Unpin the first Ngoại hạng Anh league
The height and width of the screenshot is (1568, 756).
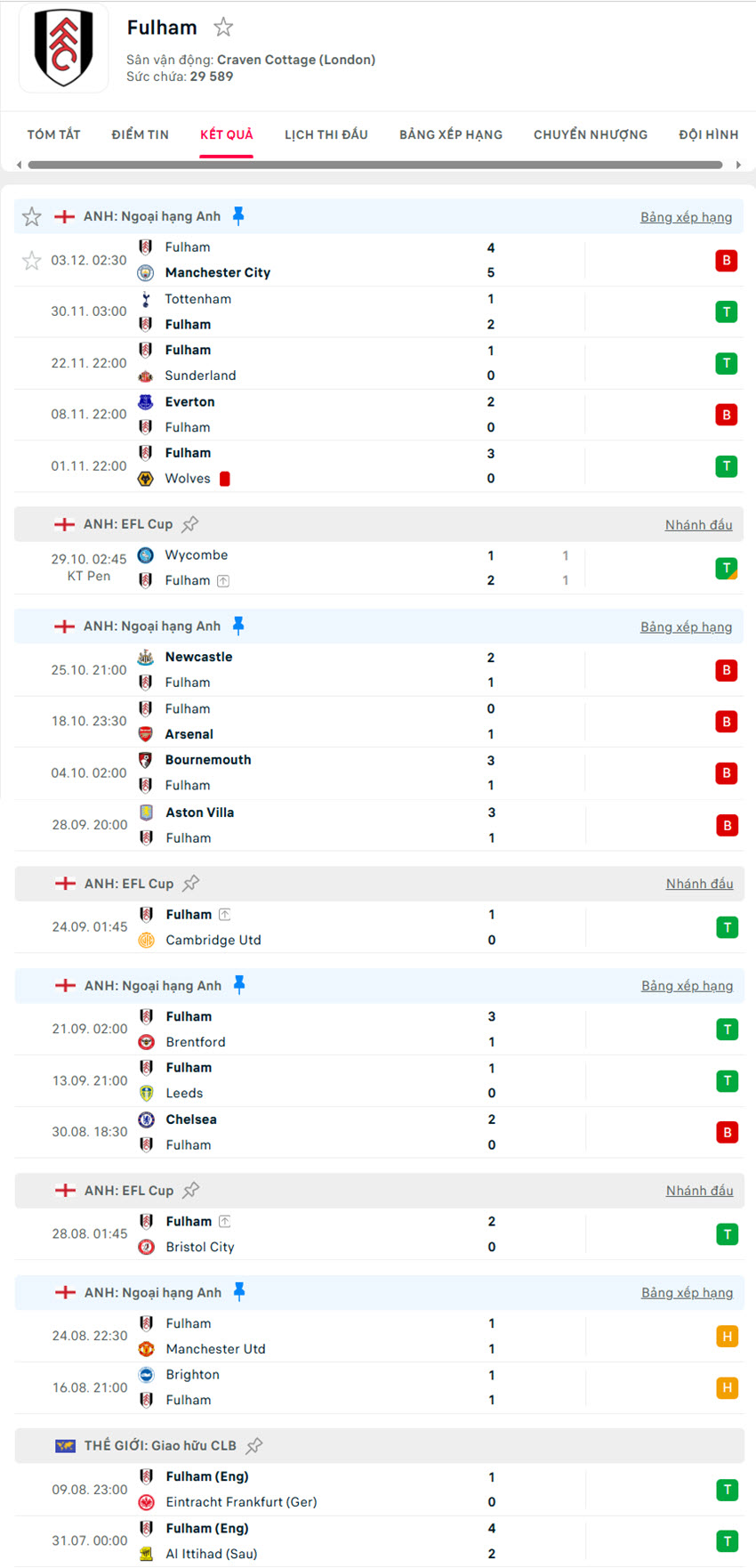coord(238,215)
